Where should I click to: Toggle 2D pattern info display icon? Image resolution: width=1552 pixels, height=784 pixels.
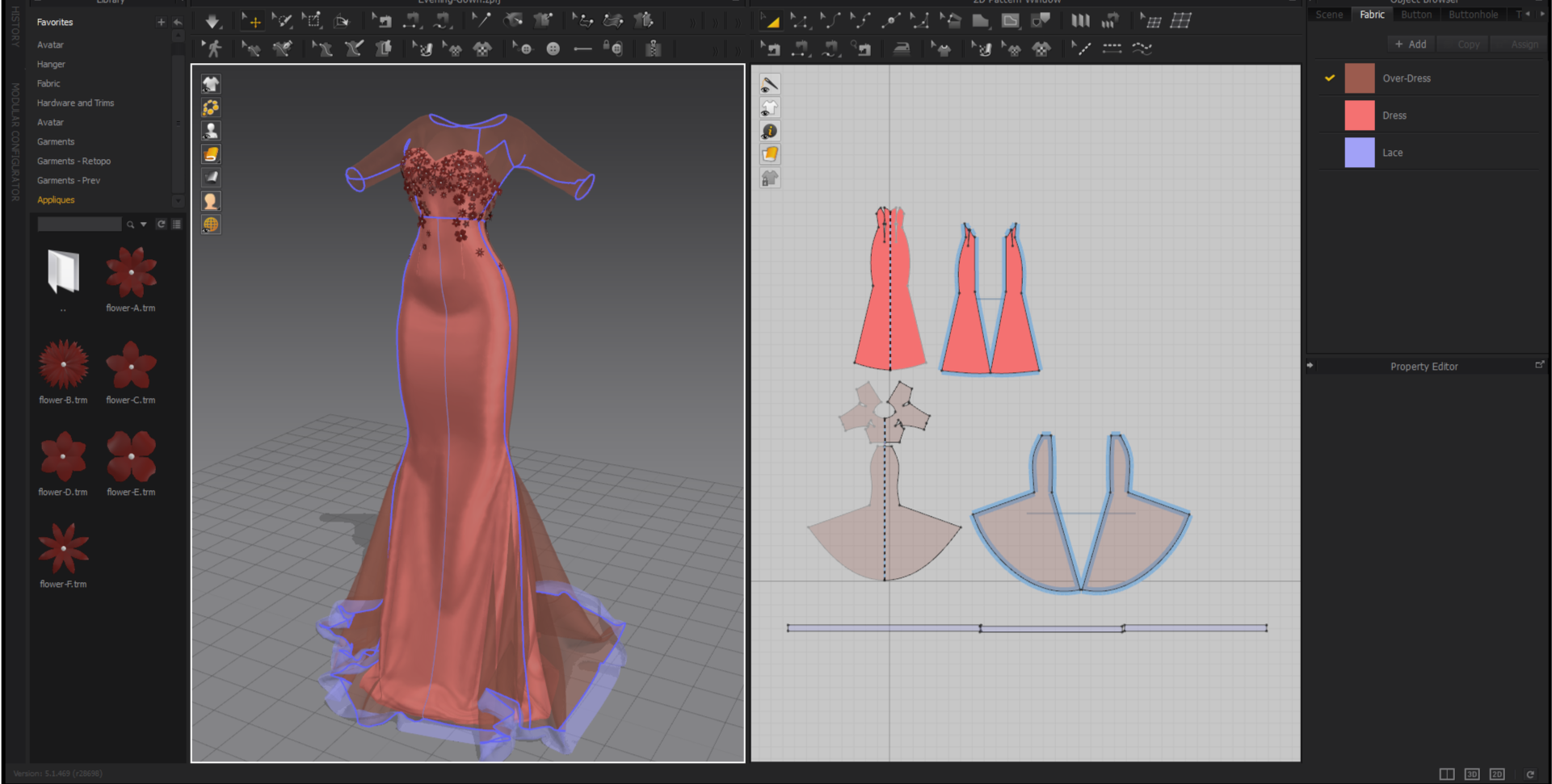[770, 131]
